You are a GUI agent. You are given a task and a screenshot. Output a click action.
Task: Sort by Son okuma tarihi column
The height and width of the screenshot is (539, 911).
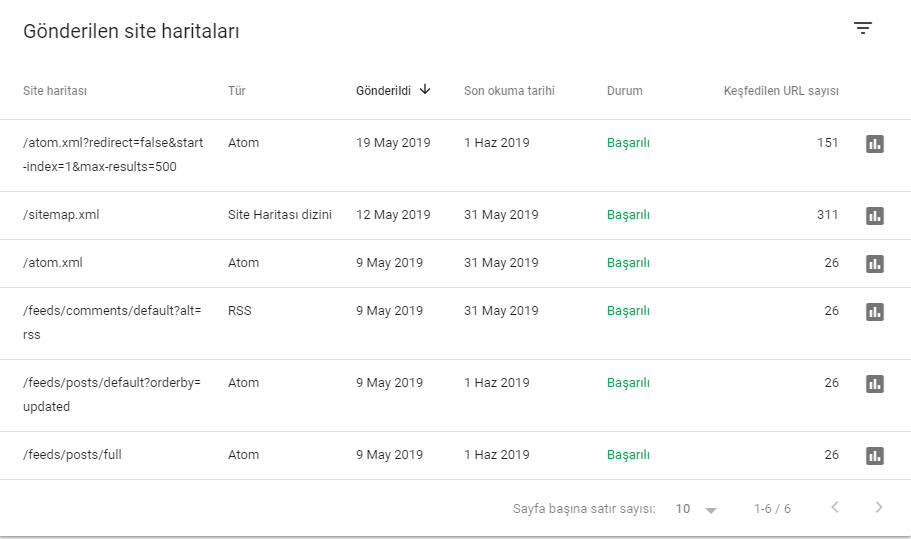pyautogui.click(x=509, y=91)
